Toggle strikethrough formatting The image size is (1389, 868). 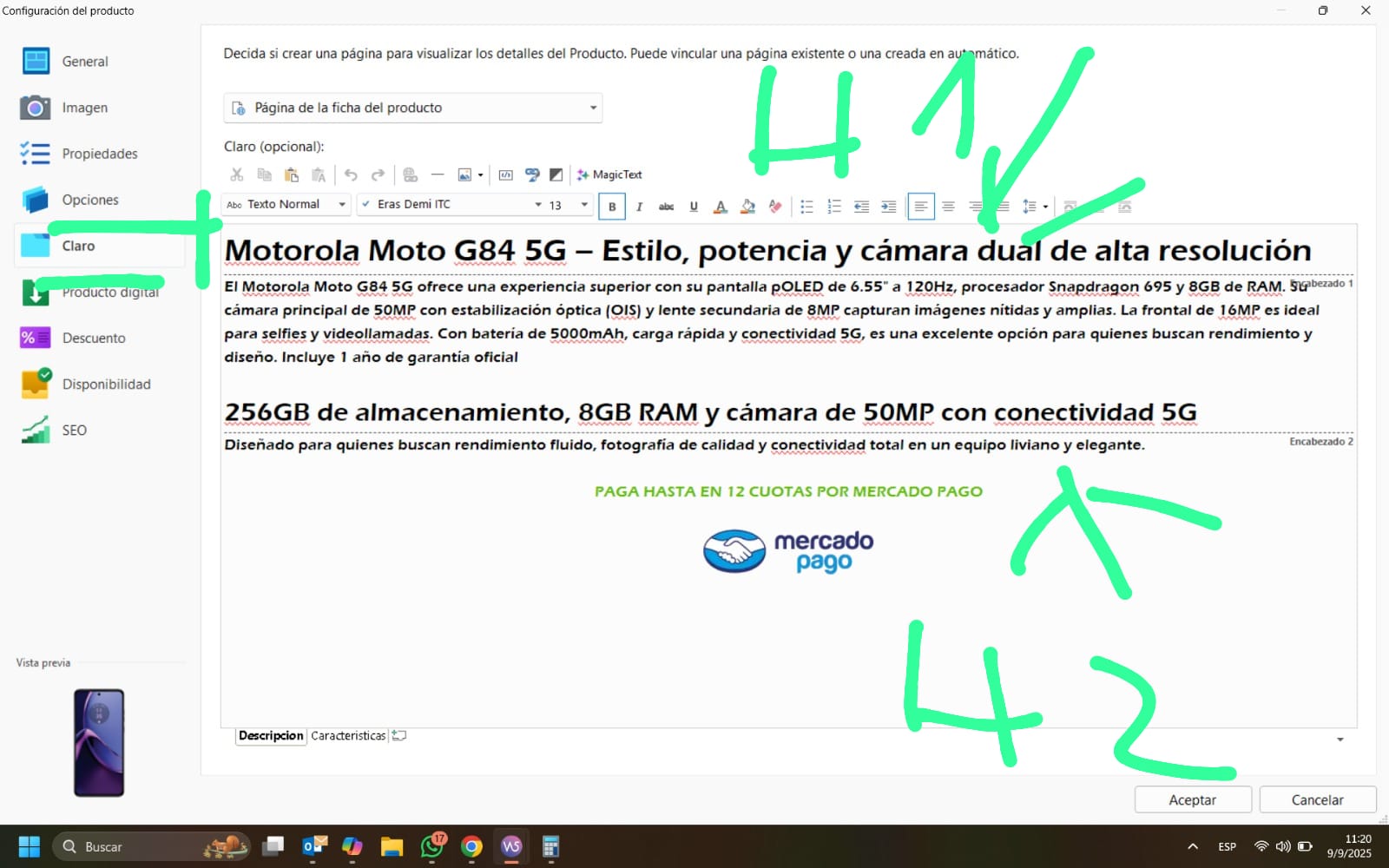pyautogui.click(x=666, y=207)
